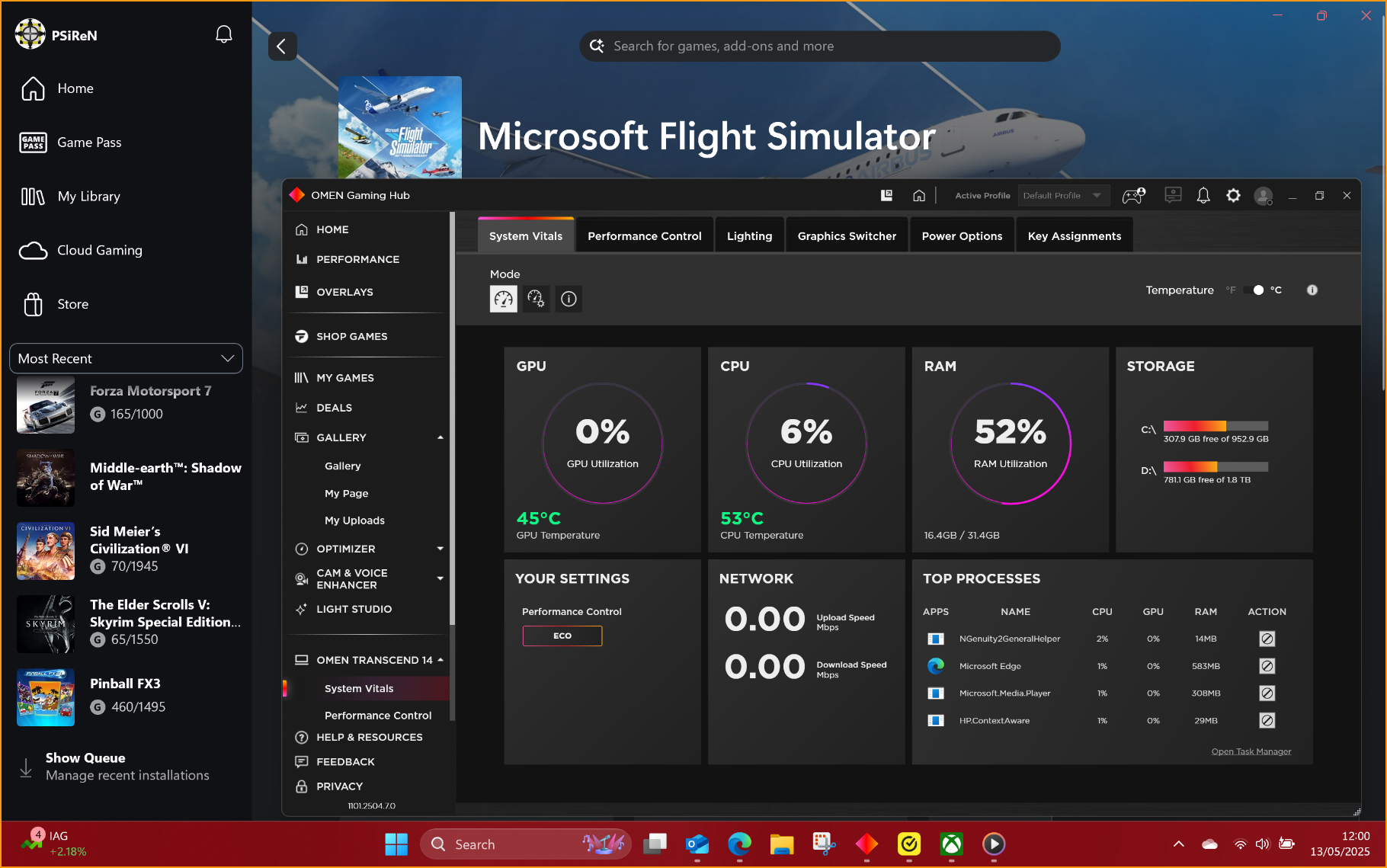Open OMEN Gaming Hub notifications bell

point(1203,196)
